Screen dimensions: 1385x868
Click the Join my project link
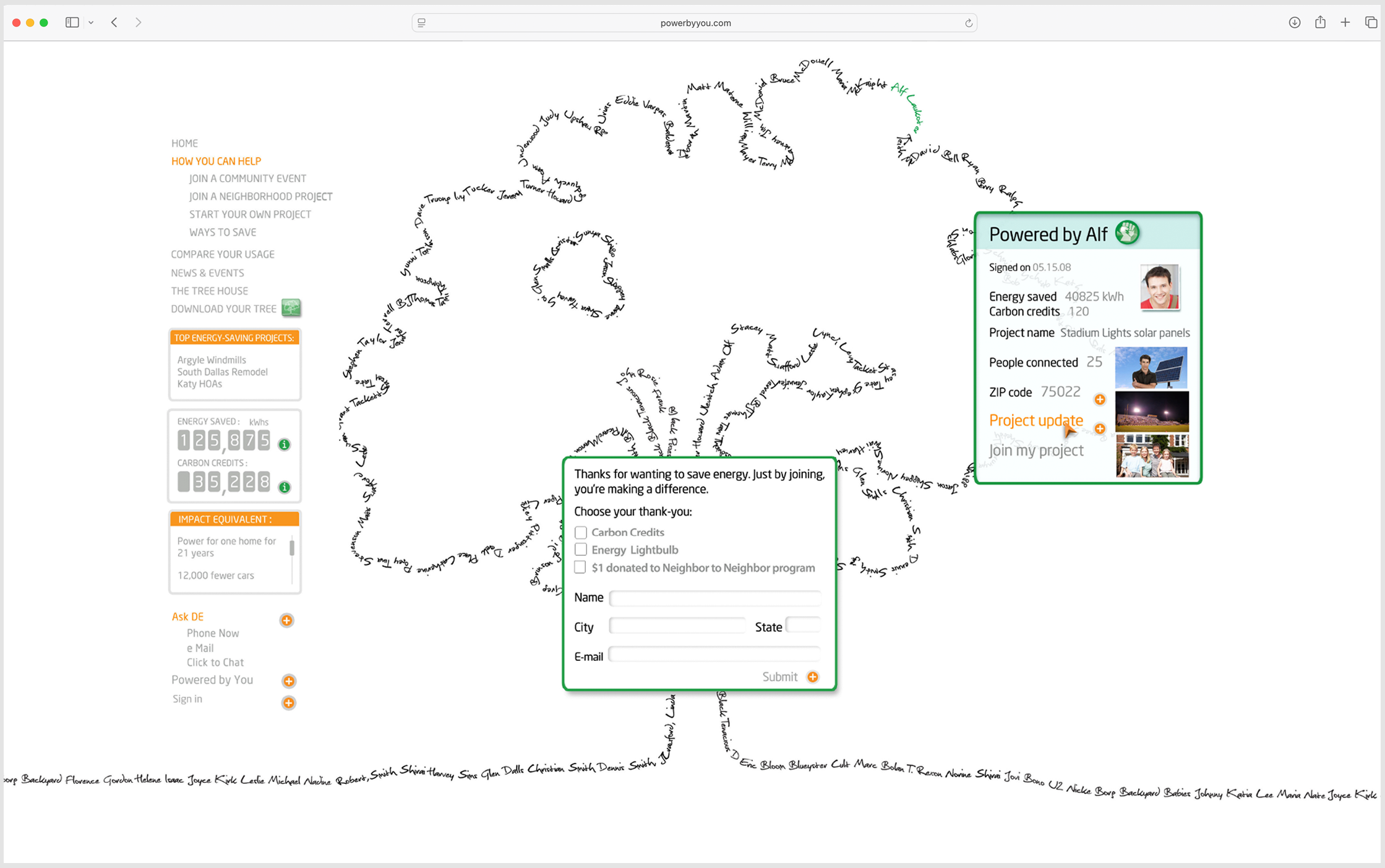pyautogui.click(x=1036, y=450)
